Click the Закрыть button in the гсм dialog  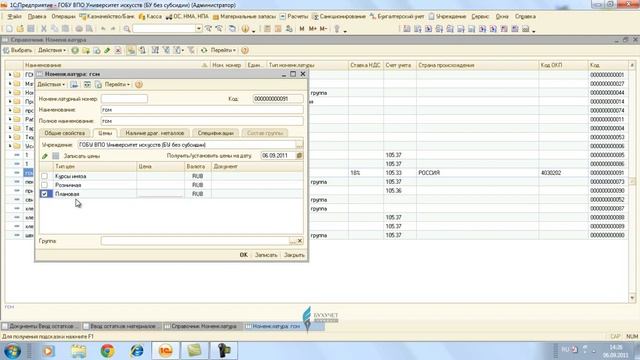294,255
